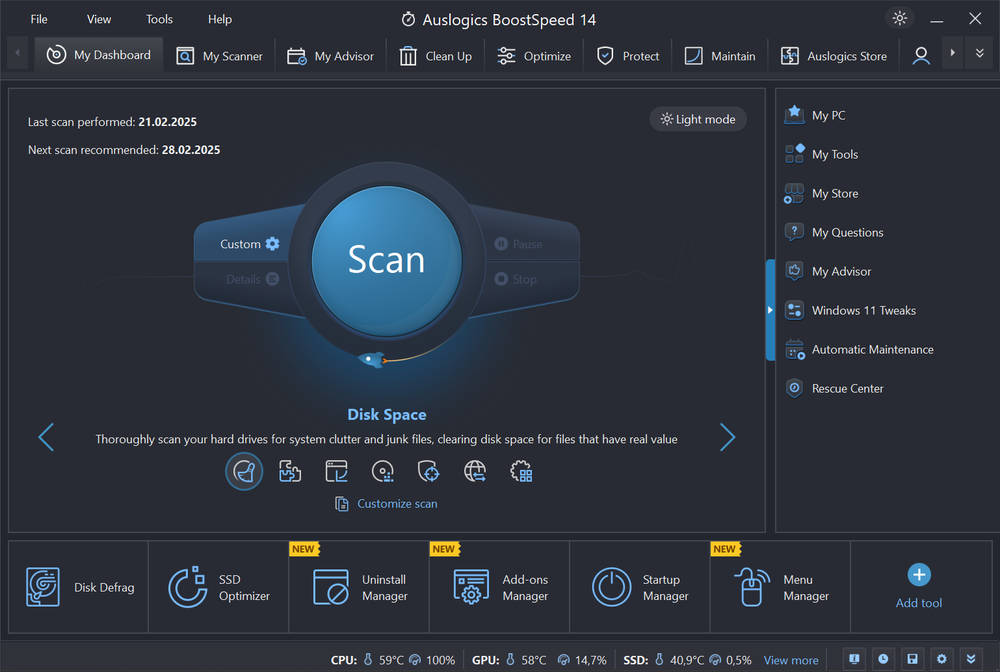Collapse the status bar with the bottom double chevron
Screen dimensions: 1000x672
point(971,659)
